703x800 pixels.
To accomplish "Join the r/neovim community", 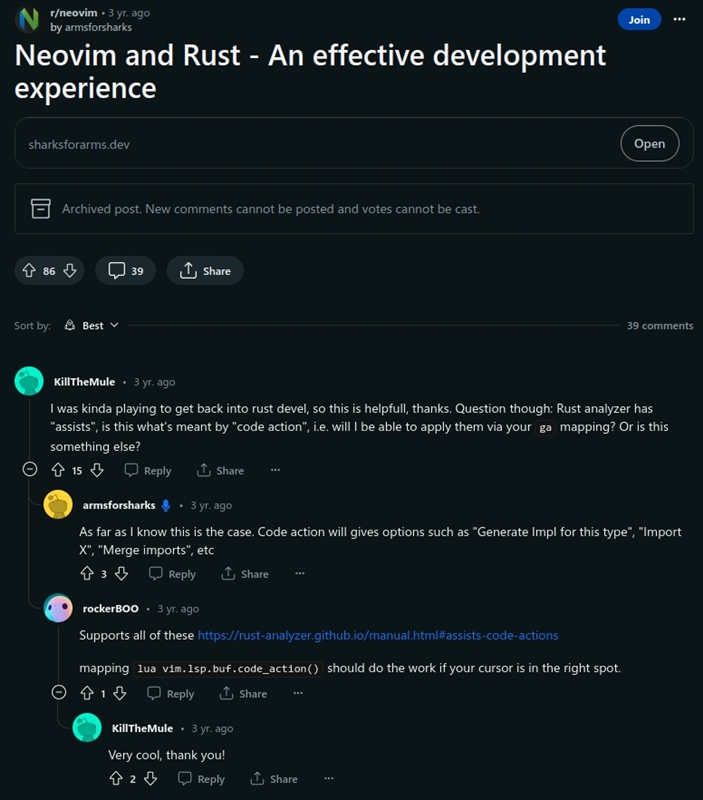I will (637, 19).
